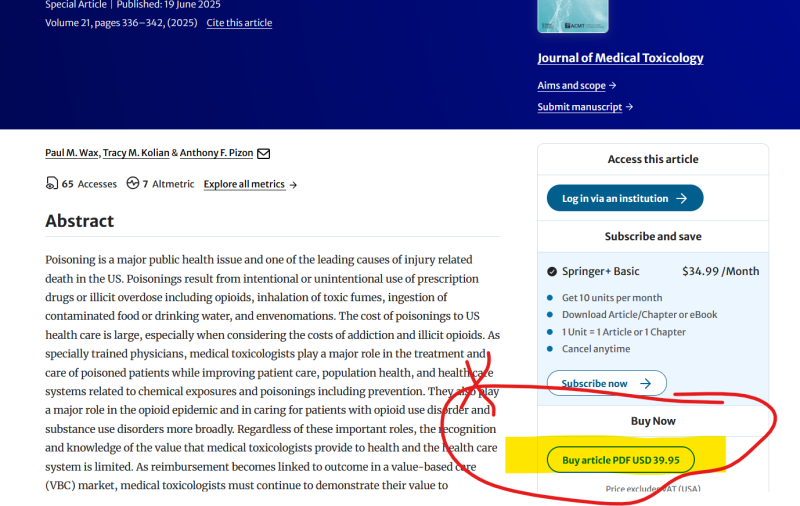Image resolution: width=800 pixels, height=506 pixels.
Task: Click the Altmetric score icon
Action: pyautogui.click(x=132, y=184)
